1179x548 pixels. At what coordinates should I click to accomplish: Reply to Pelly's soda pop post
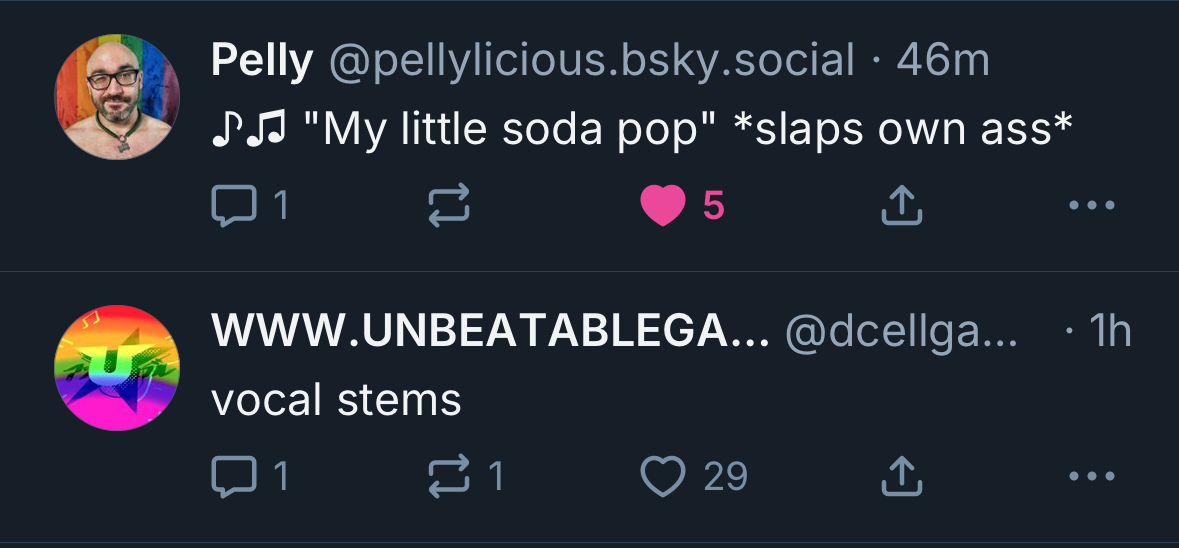[x=232, y=206]
